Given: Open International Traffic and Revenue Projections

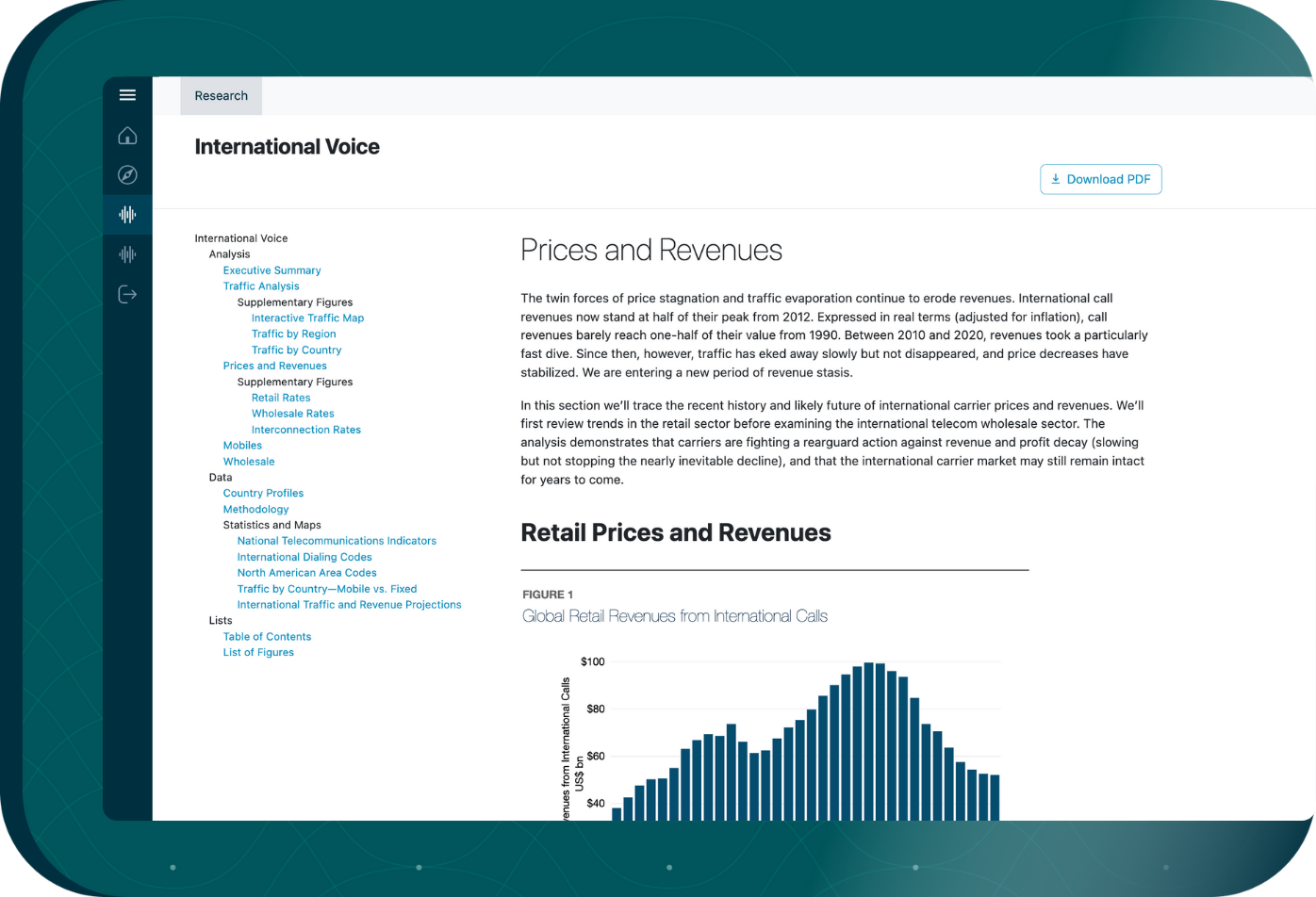Looking at the screenshot, I should 349,605.
